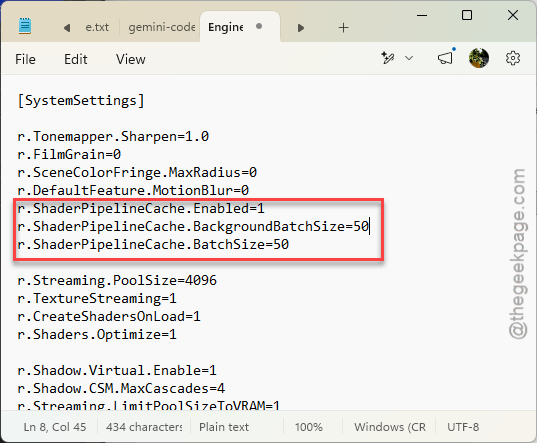Viewport: 537px width, 443px height.
Task: Switch to the e.txt tab
Action: point(97,27)
